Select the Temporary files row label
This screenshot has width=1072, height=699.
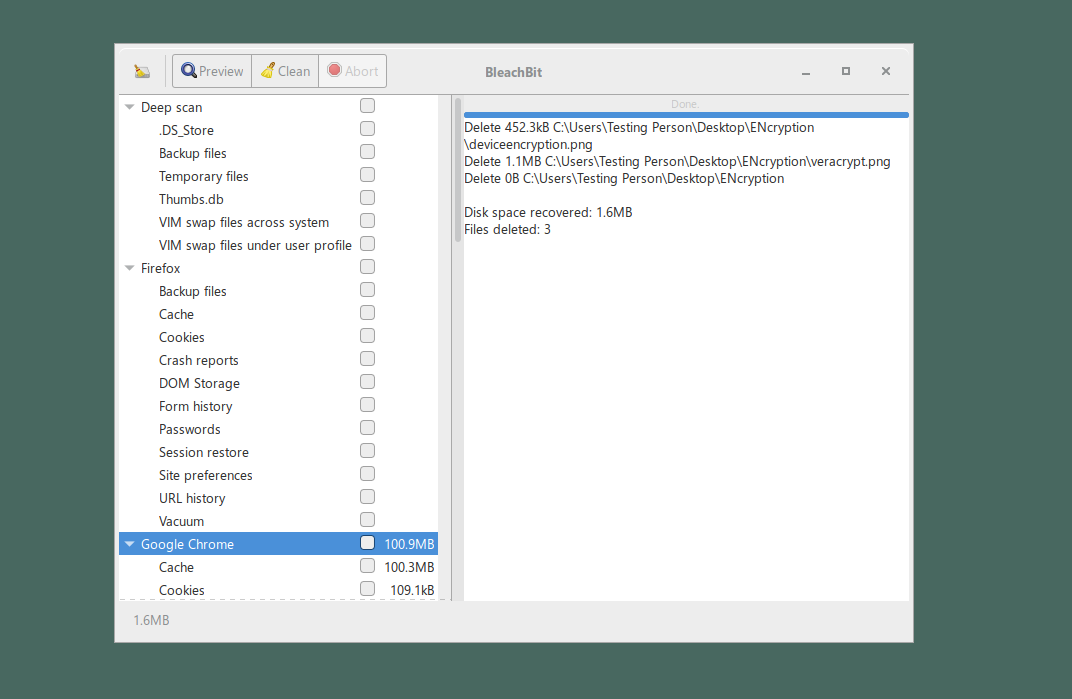click(204, 176)
